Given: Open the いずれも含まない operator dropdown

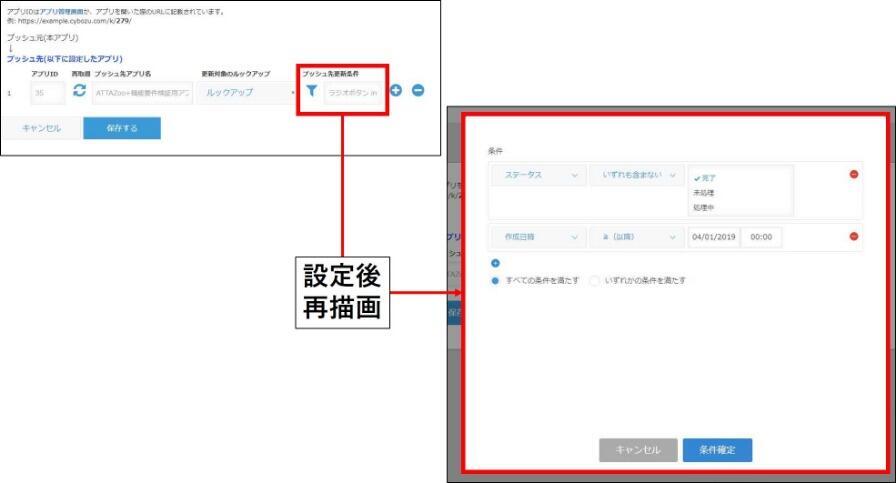Looking at the screenshot, I should (x=637, y=175).
